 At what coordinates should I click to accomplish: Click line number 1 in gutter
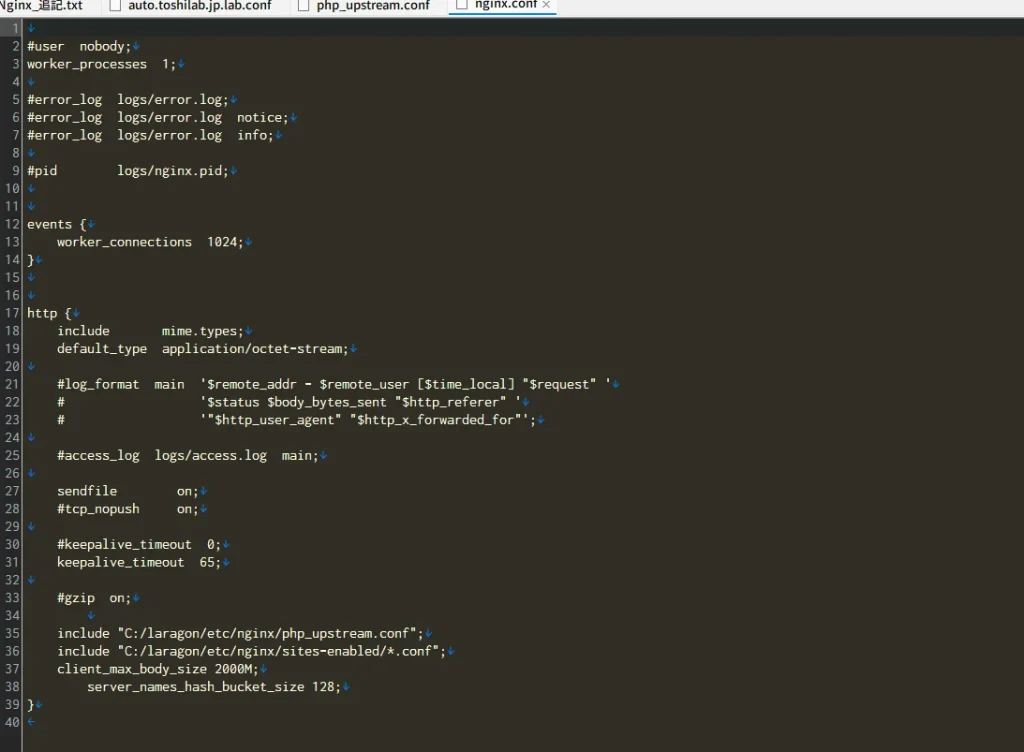16,29
